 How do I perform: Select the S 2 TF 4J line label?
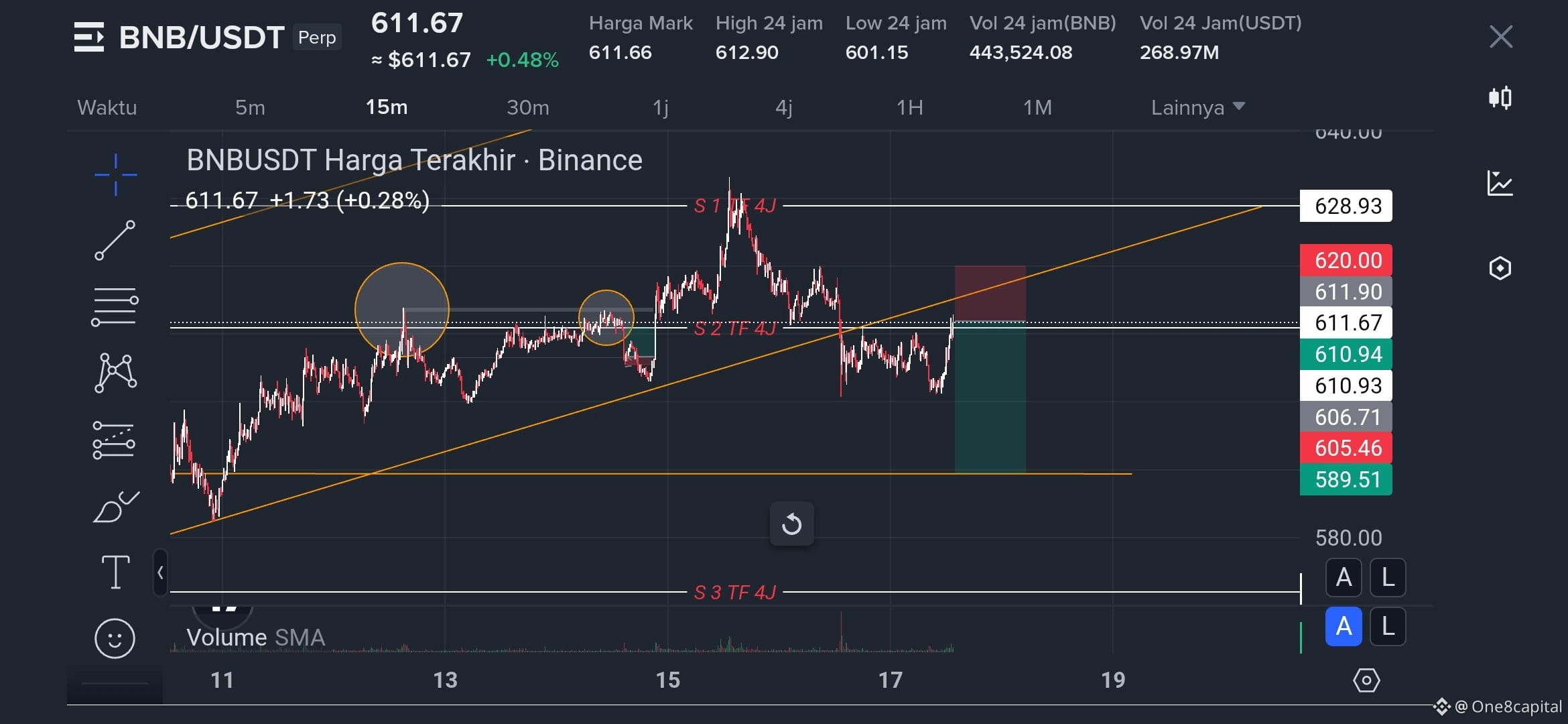pos(735,328)
